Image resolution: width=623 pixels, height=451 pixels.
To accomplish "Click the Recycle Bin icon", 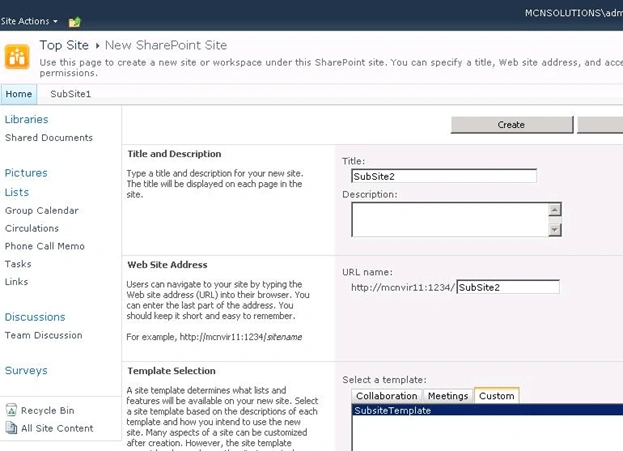I will point(12,410).
